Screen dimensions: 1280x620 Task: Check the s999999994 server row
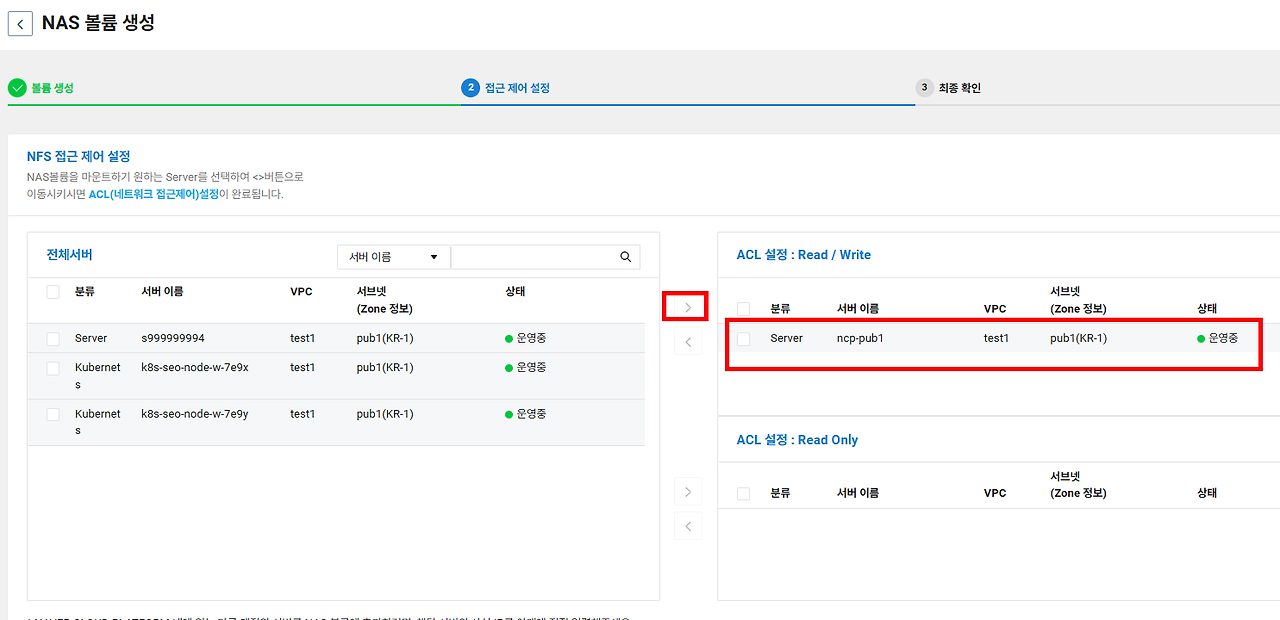point(53,339)
